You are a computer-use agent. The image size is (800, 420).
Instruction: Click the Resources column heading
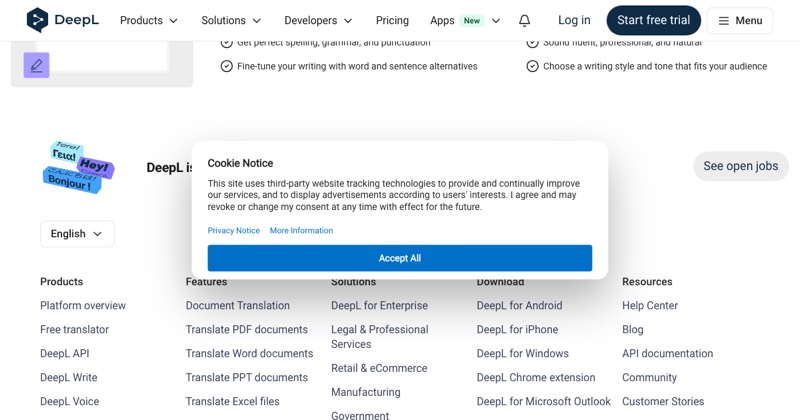point(647,282)
